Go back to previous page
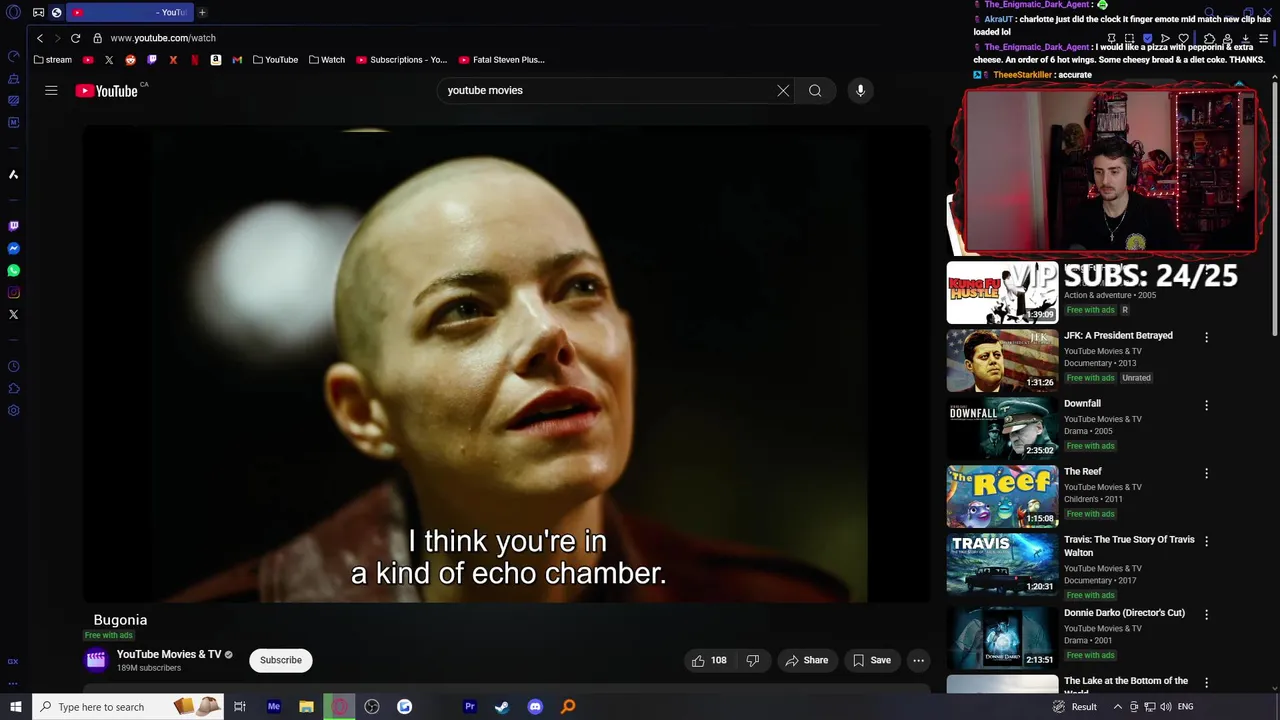 (x=40, y=38)
